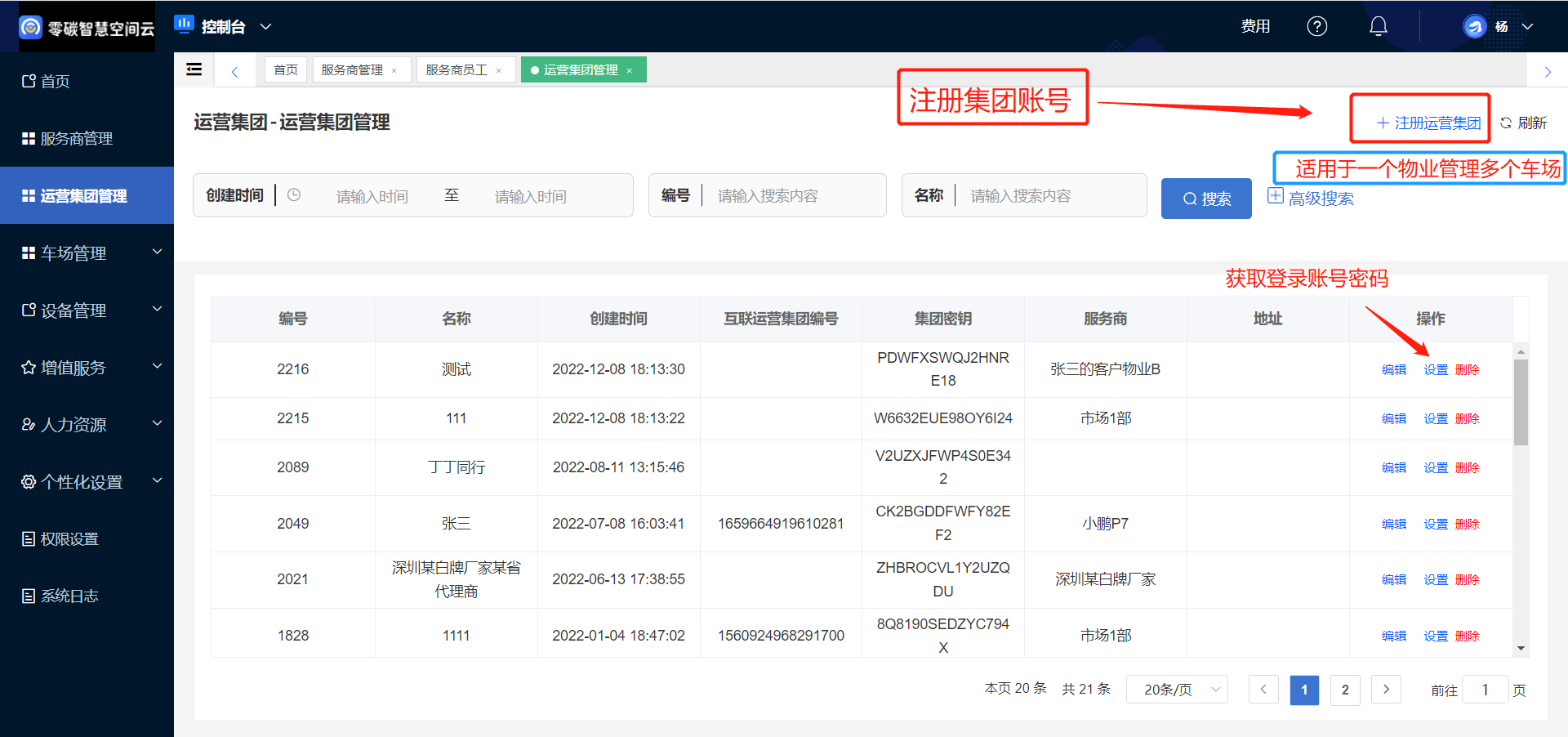
Task: Click the table scrollbar up arrow
Action: point(1521,351)
